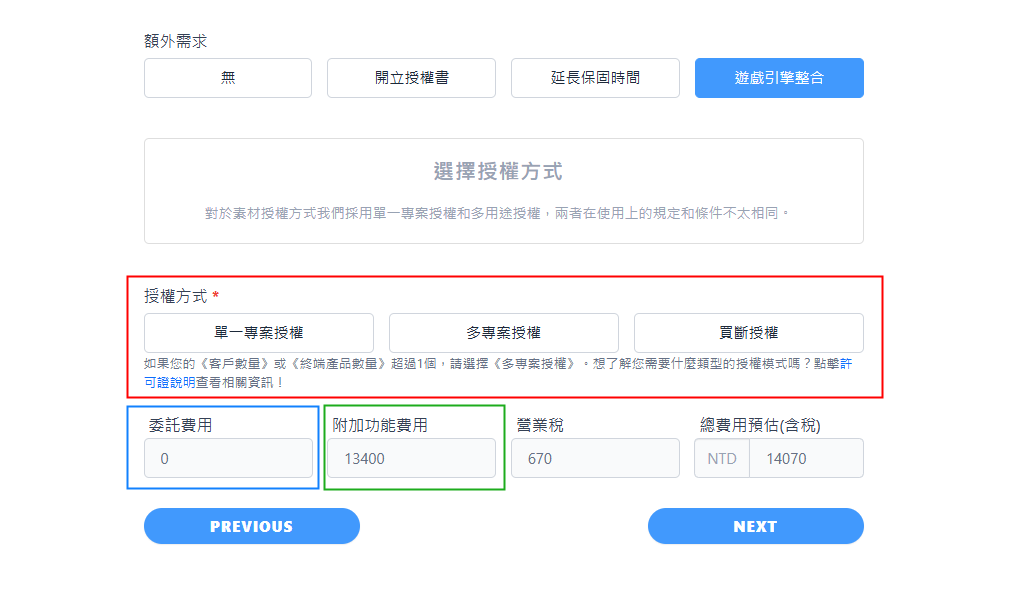Choose 買斷授權 licensing method

click(748, 333)
